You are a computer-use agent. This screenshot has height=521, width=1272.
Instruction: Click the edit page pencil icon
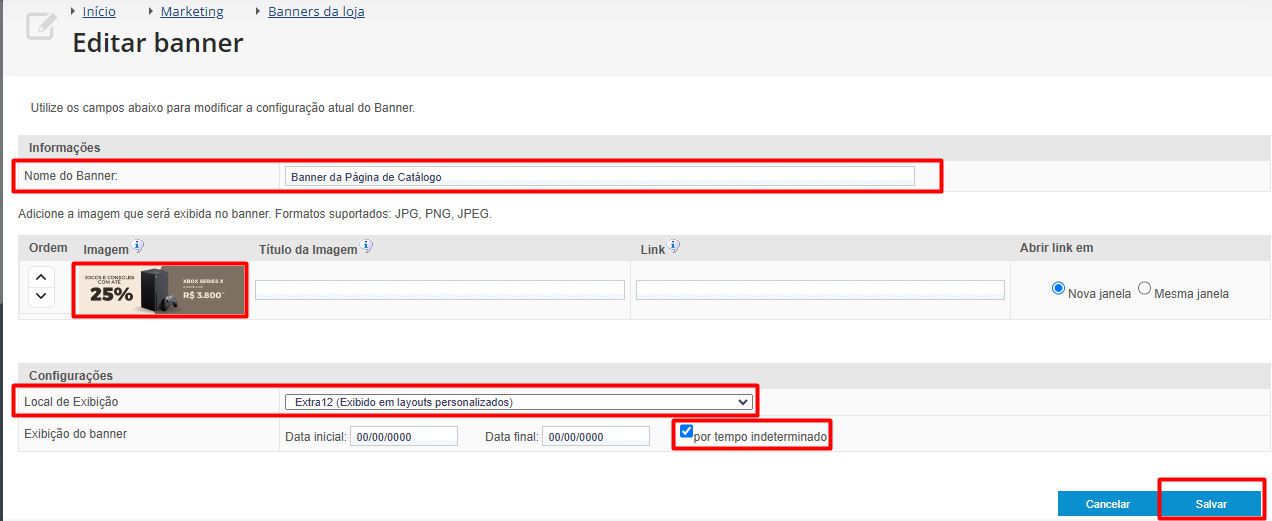(x=40, y=26)
